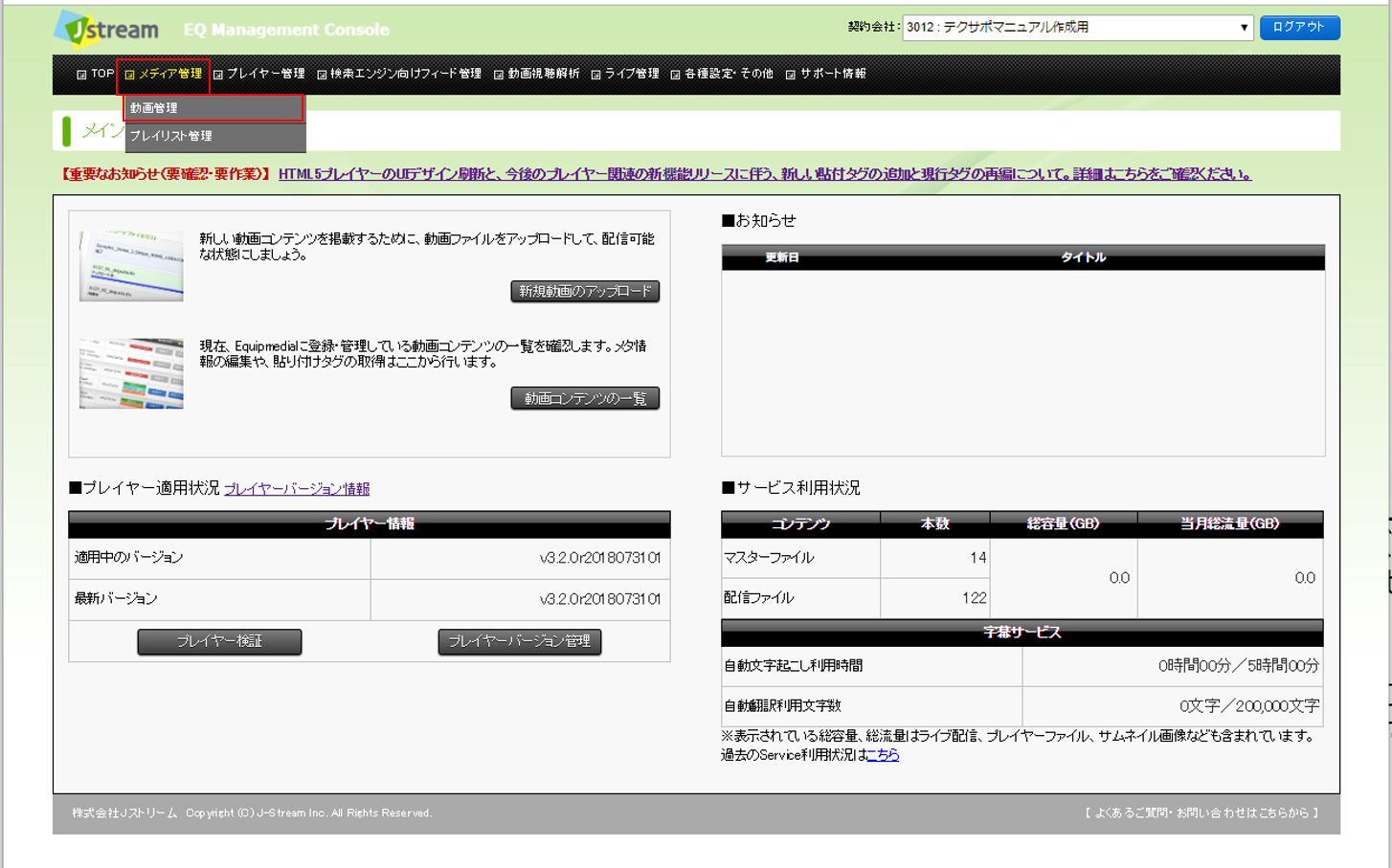Select the TOP menu item
The image size is (1392, 868).
tap(96, 74)
